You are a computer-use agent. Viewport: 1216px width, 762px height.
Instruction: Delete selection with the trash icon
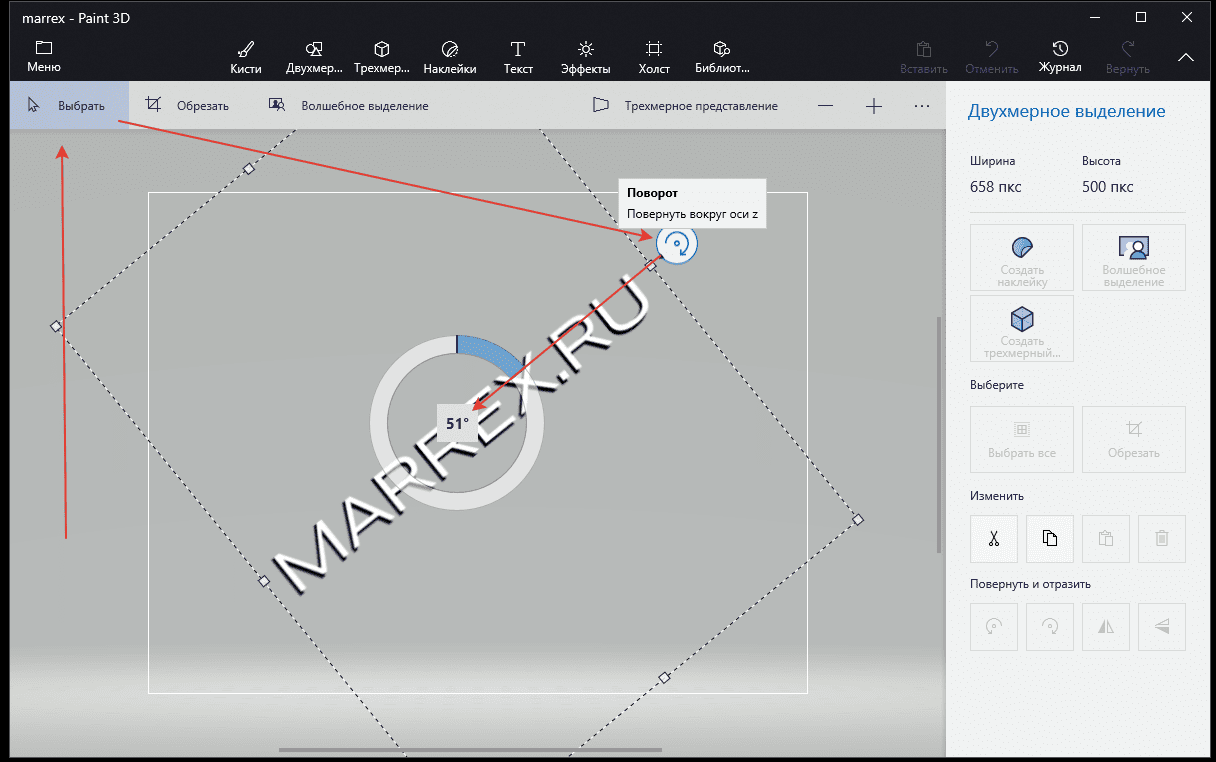pos(1162,538)
